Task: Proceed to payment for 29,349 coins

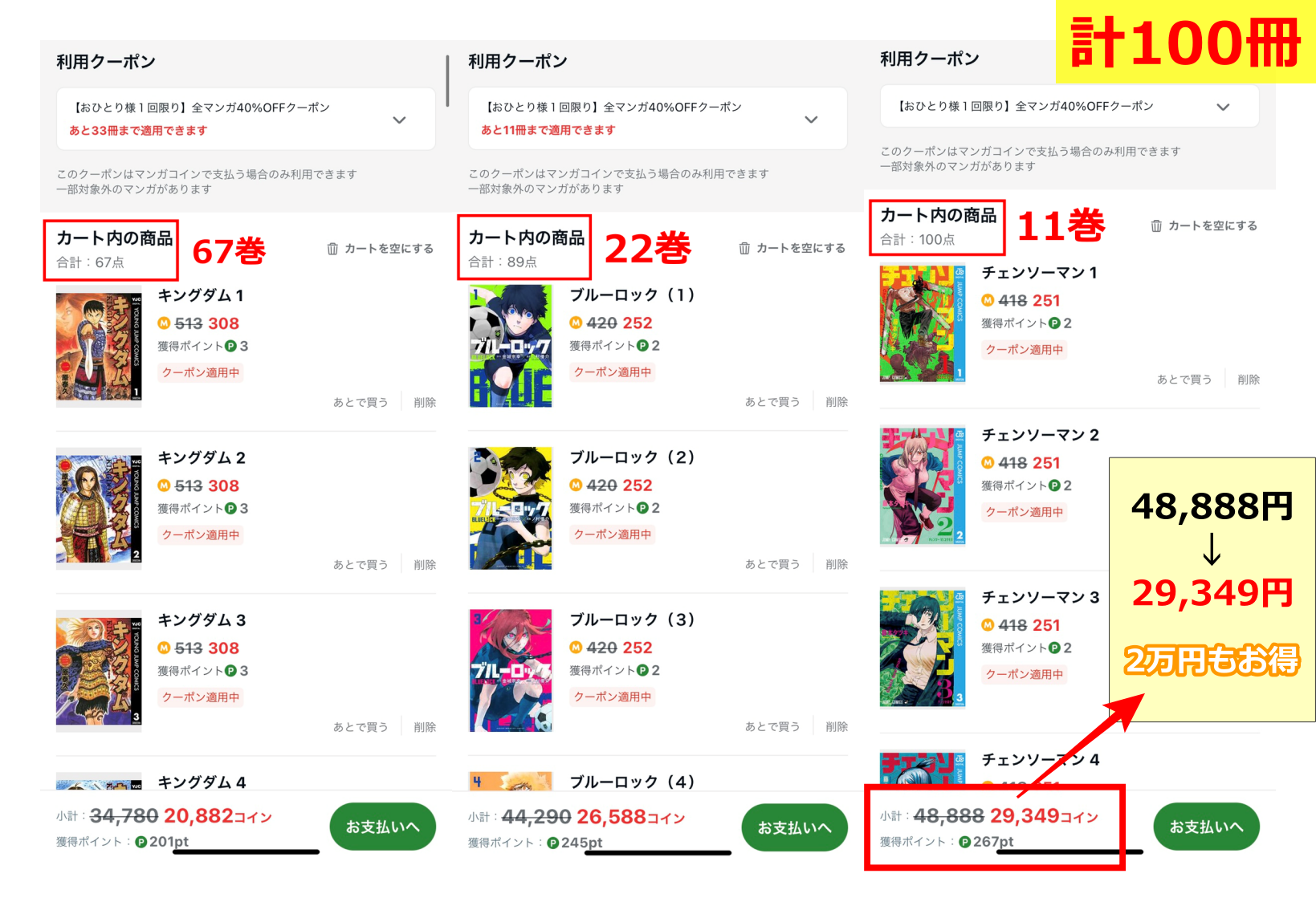Action: (x=1206, y=827)
